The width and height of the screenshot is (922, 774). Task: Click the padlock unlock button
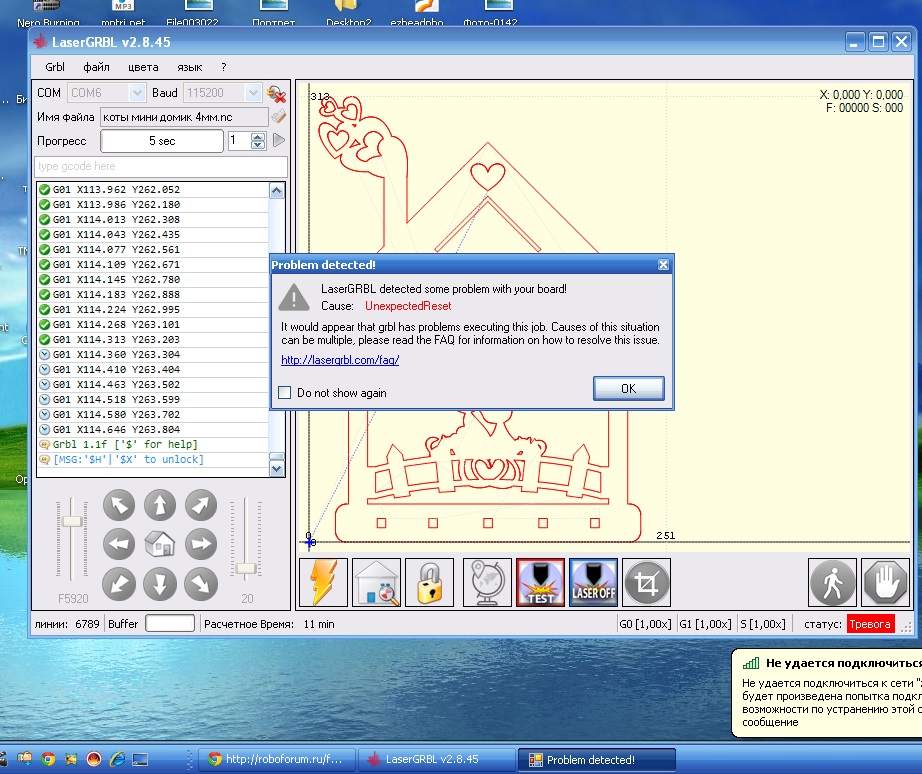coord(429,582)
